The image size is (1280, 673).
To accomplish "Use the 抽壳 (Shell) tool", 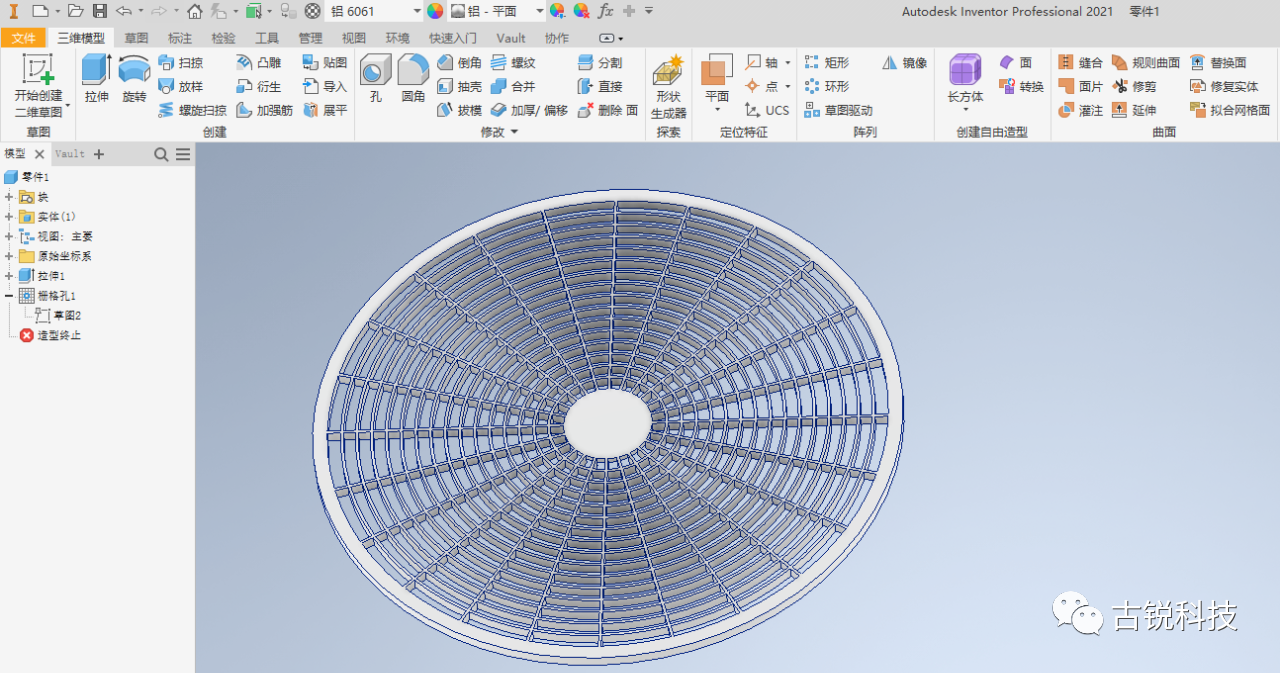I will (459, 86).
